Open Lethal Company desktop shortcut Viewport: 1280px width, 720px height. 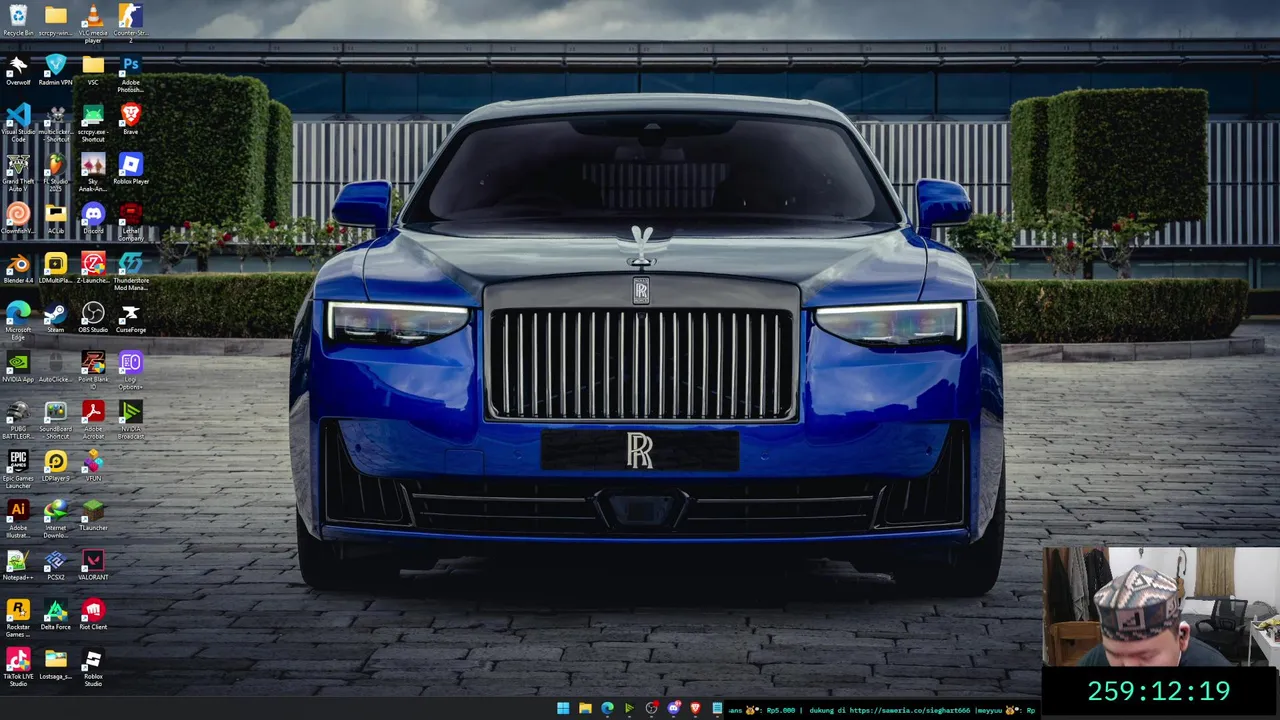[130, 221]
